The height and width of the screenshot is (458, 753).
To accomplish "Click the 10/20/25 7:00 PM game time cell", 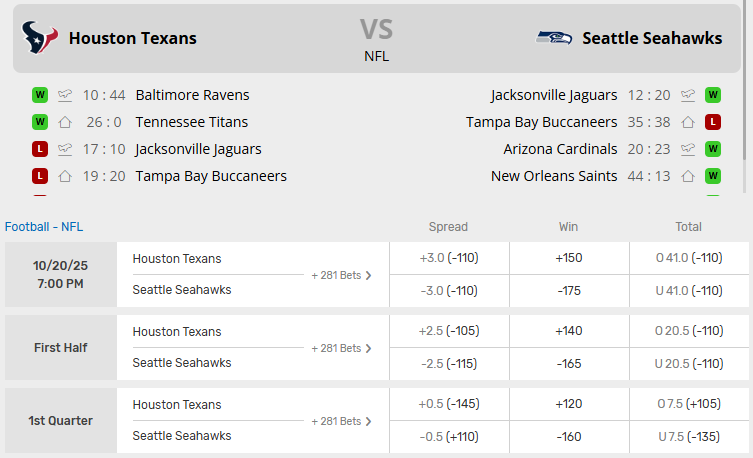I will 61,275.
